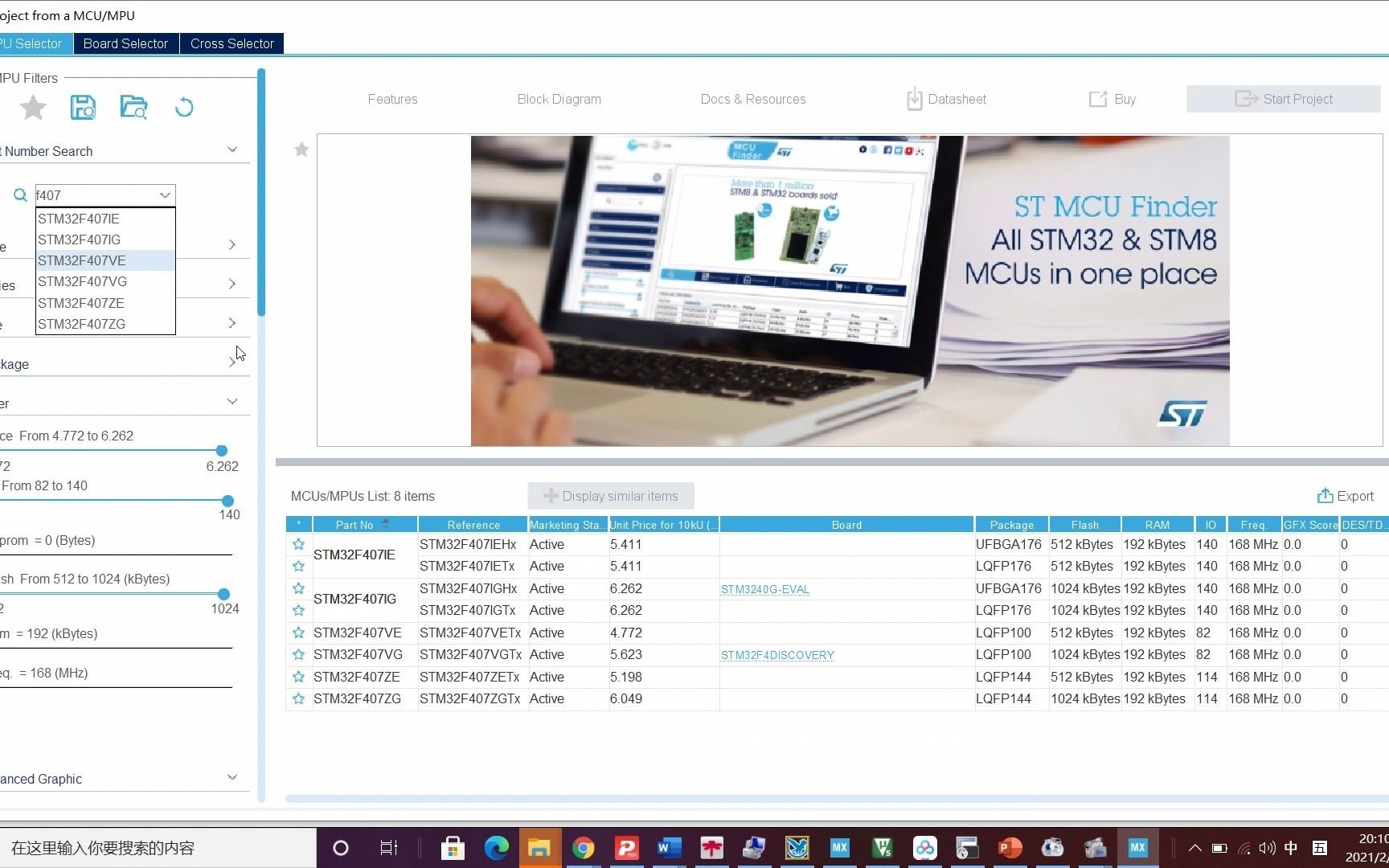Star the banner item beside the image

301,149
